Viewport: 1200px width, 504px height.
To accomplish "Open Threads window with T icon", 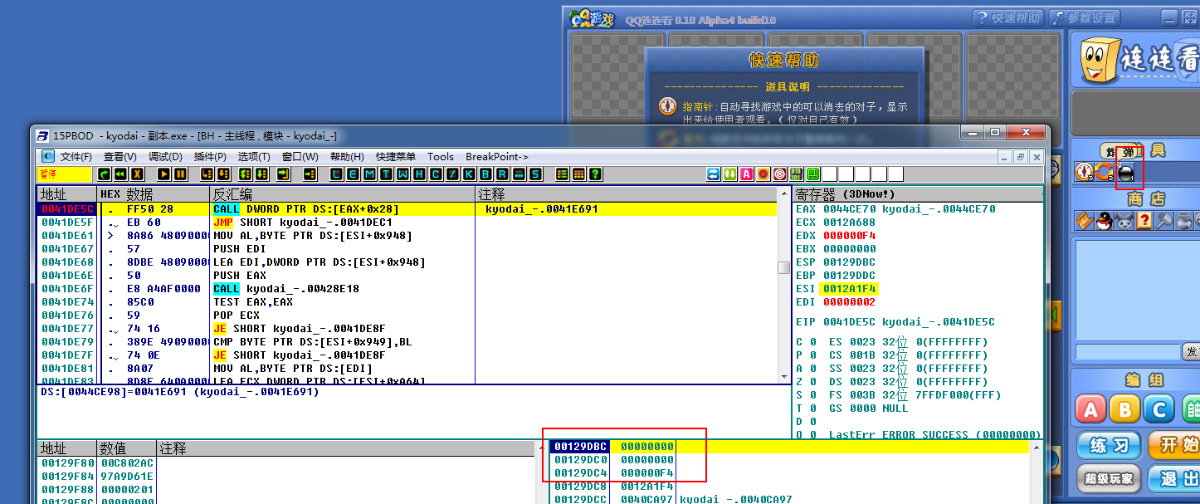I will 386,174.
